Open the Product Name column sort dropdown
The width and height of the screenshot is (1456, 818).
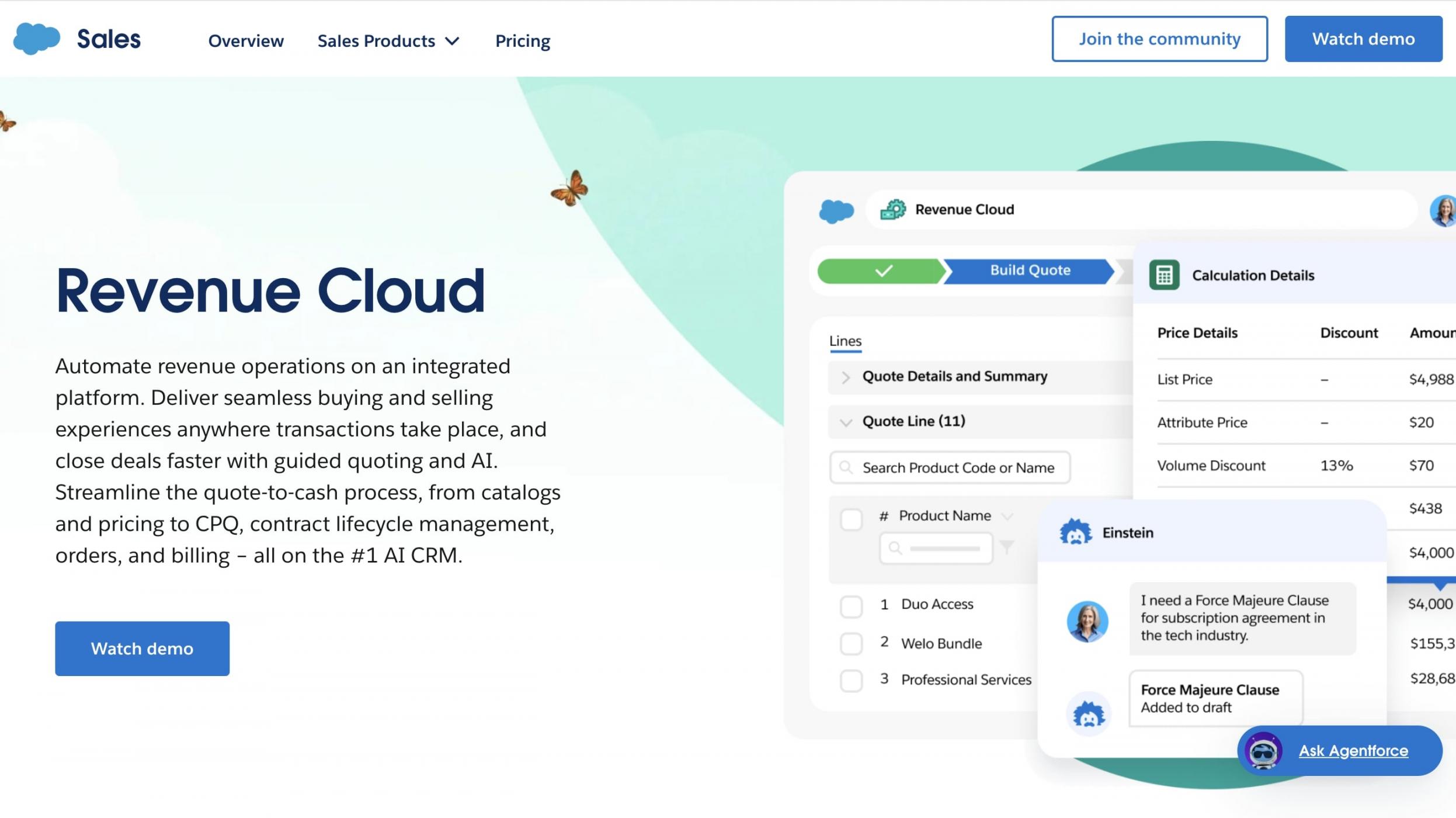(x=1006, y=517)
